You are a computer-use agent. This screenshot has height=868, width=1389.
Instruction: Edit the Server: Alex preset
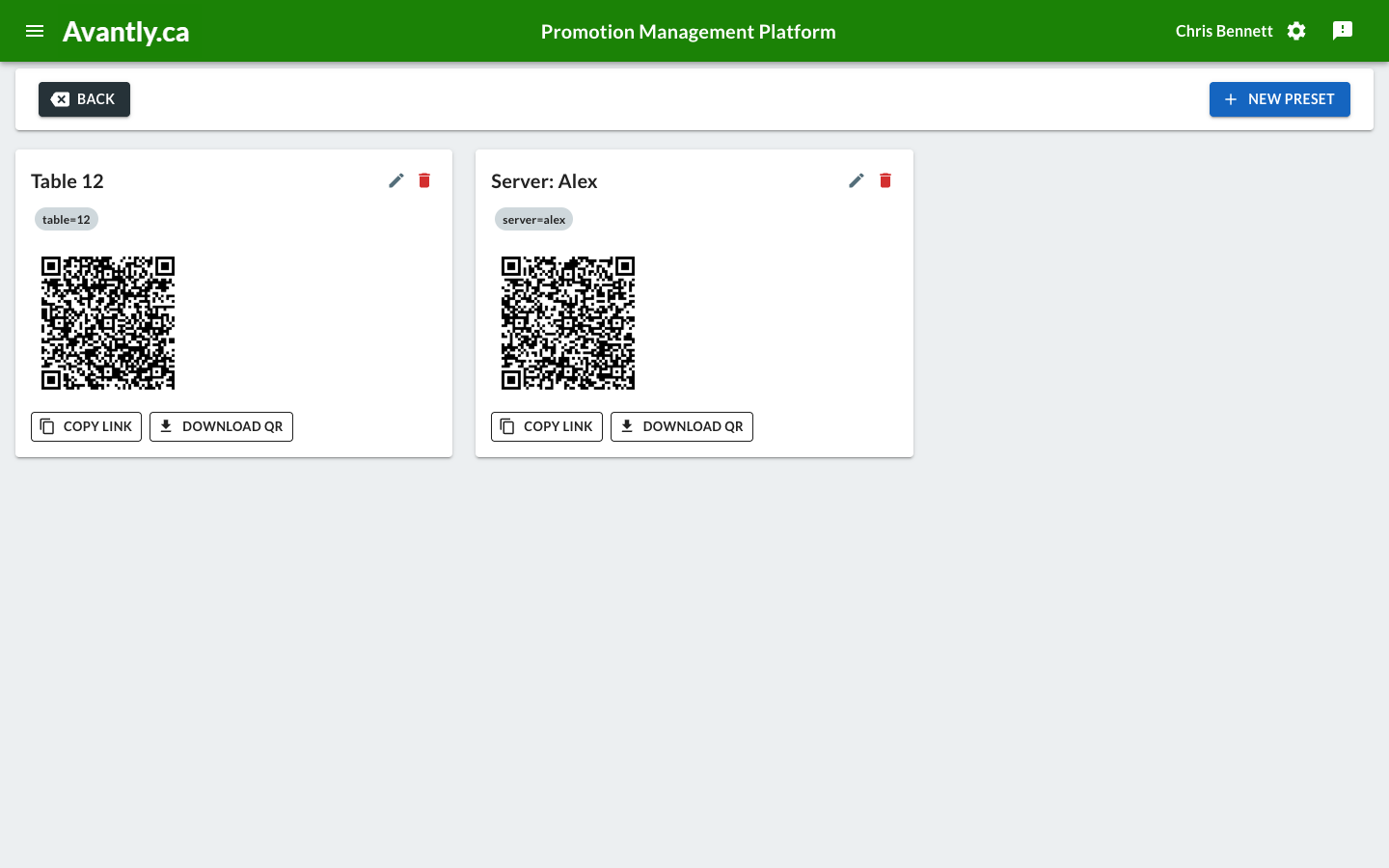tap(857, 180)
